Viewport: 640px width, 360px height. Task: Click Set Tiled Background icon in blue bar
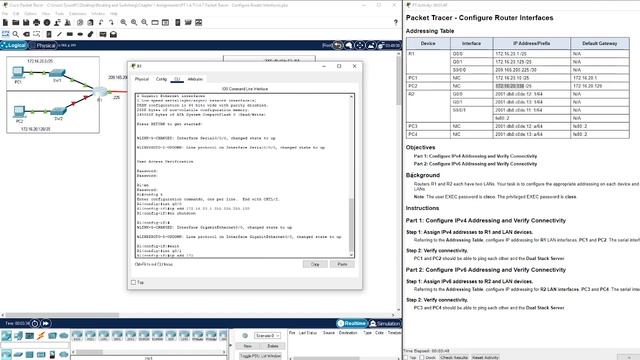[370, 45]
